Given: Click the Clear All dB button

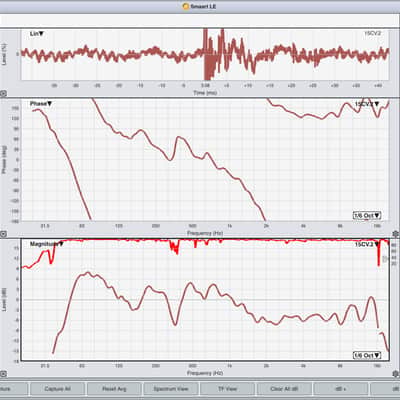Looking at the screenshot, I should (x=284, y=389).
